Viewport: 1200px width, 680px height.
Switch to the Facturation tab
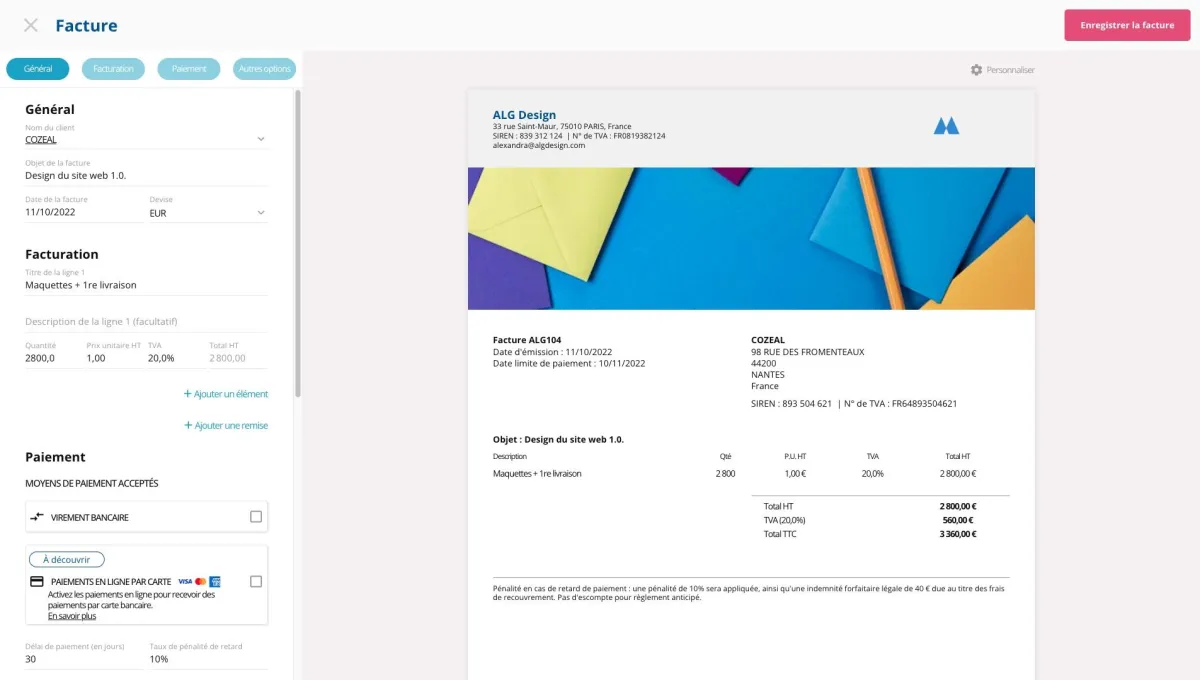[x=113, y=69]
